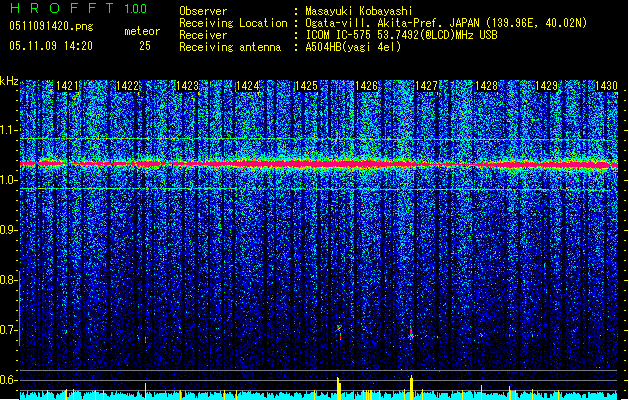Click the 1424 time marker
The width and height of the screenshot is (629, 400).
click(x=247, y=86)
